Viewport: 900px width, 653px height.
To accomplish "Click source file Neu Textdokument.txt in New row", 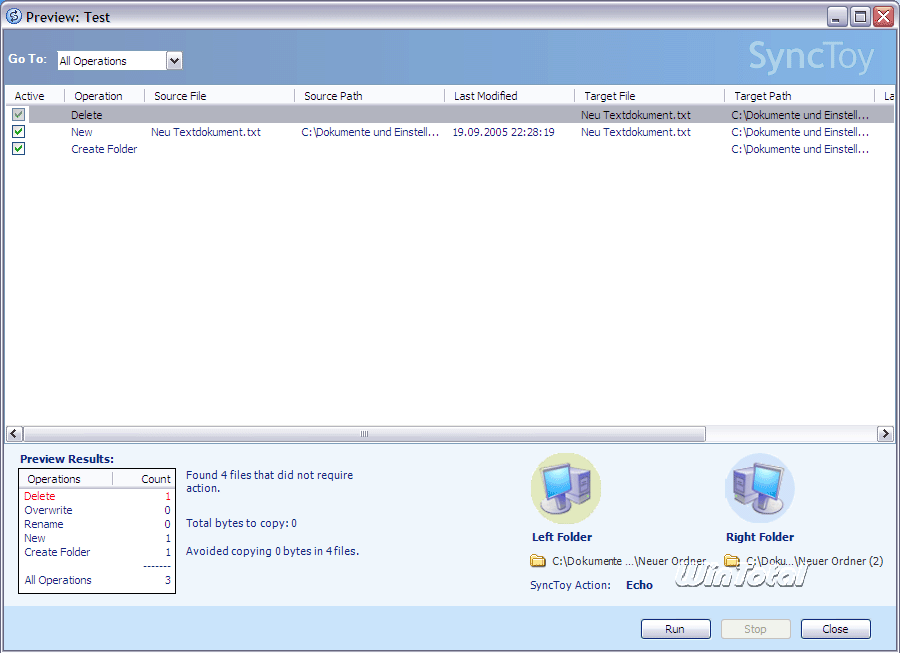I will point(205,132).
